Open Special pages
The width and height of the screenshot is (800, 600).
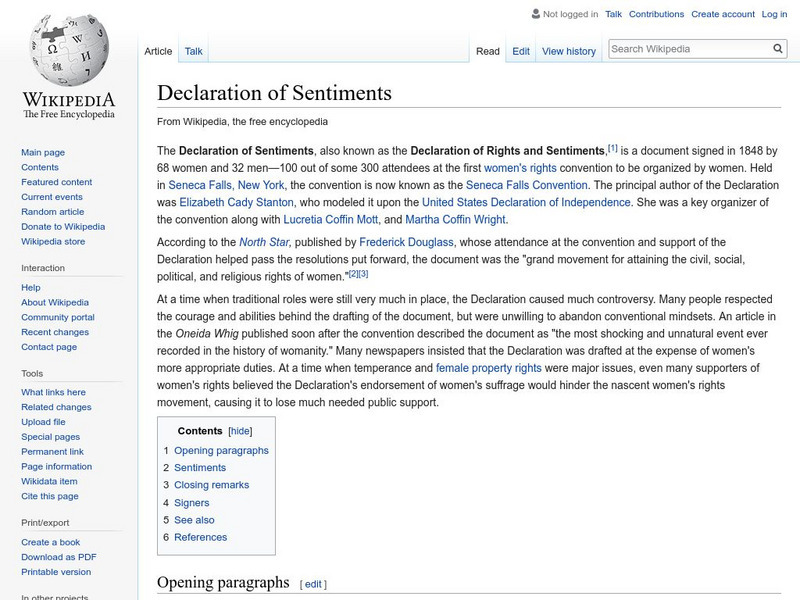[51, 437]
